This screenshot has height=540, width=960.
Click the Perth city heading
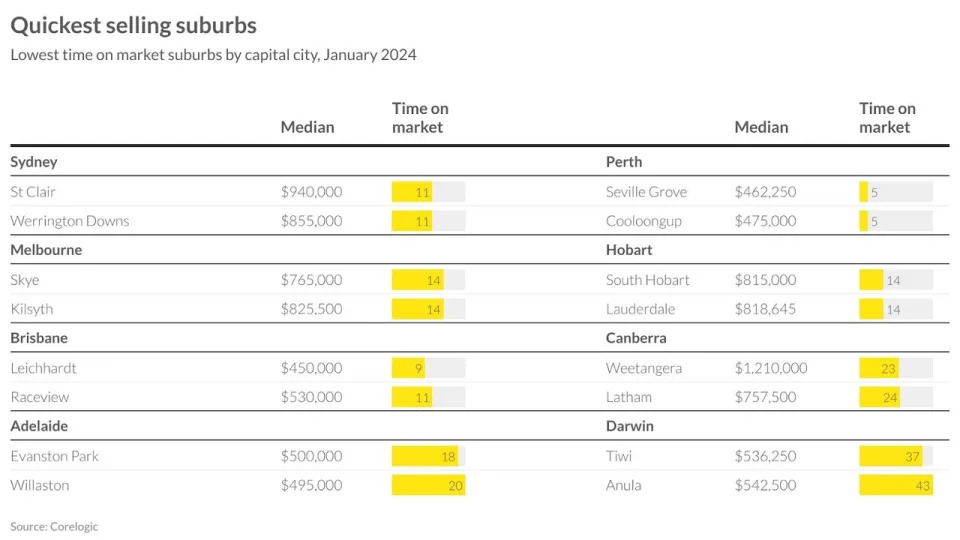[624, 162]
